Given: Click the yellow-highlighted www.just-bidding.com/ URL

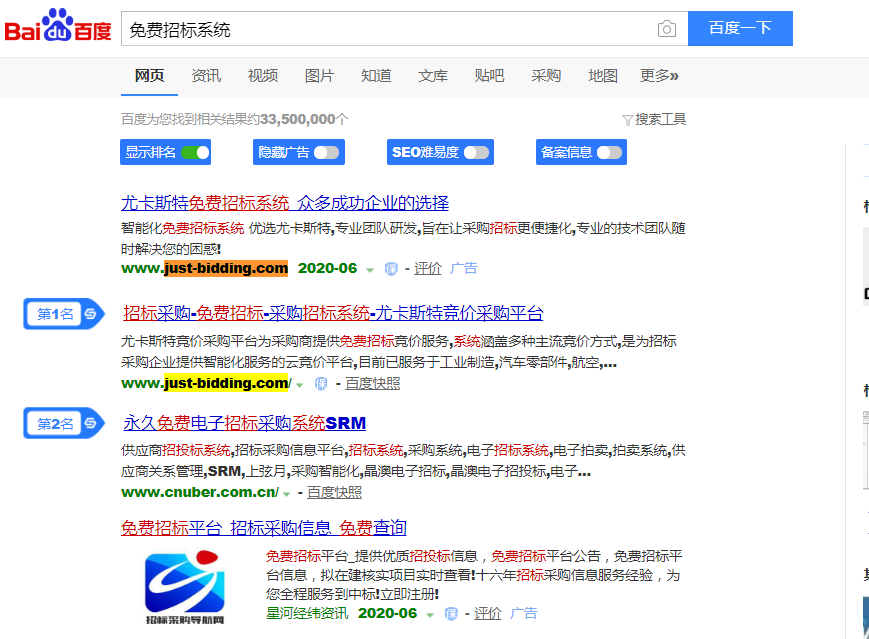Looking at the screenshot, I should click(x=207, y=384).
